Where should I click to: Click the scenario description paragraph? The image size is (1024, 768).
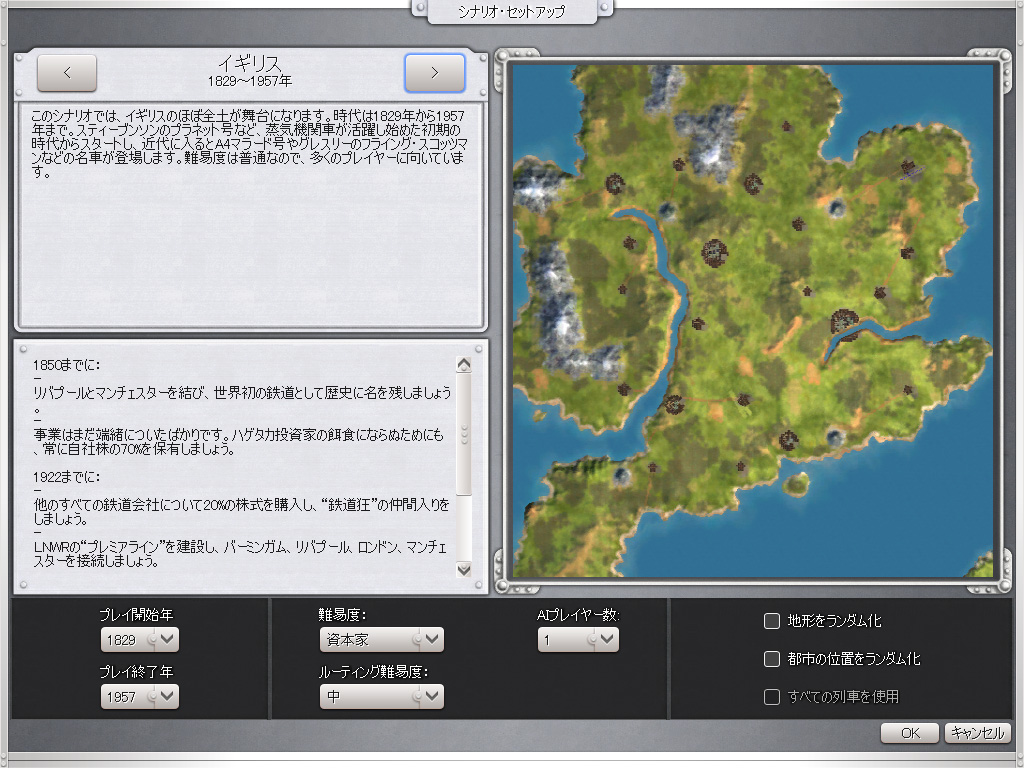(x=248, y=144)
